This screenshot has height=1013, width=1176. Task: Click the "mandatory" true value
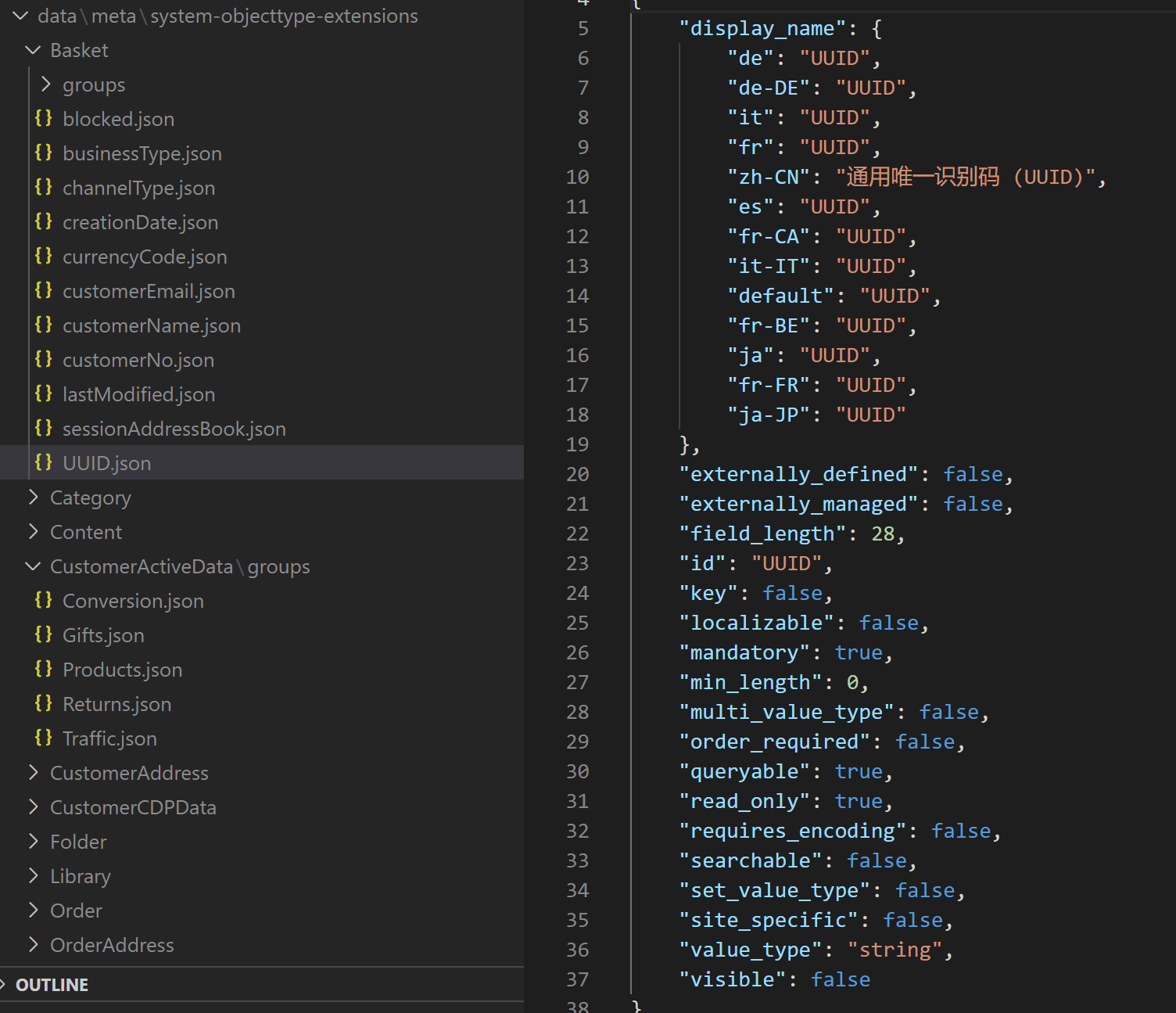(x=859, y=652)
